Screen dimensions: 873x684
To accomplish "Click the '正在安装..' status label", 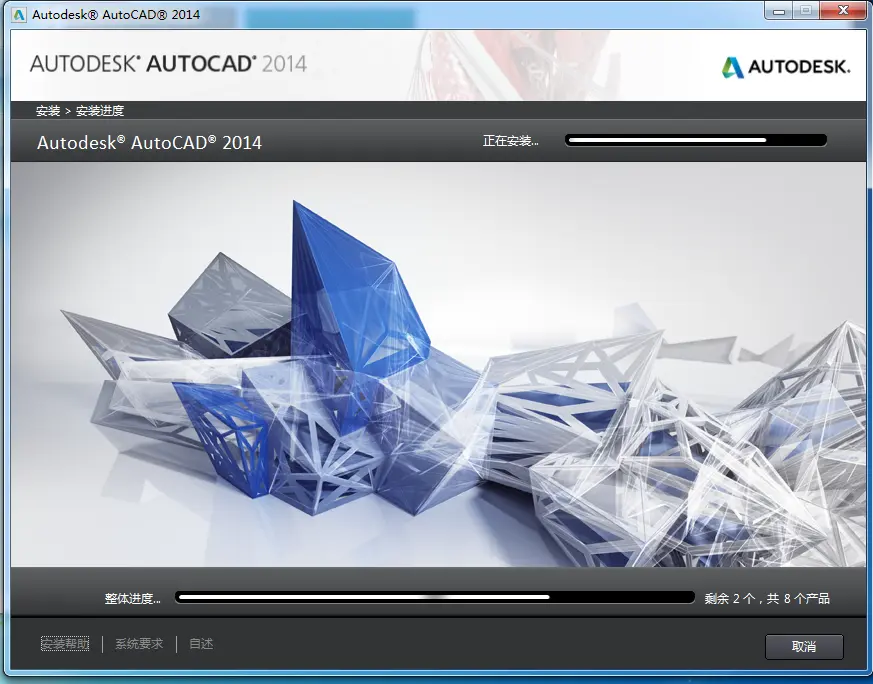I will [x=511, y=141].
